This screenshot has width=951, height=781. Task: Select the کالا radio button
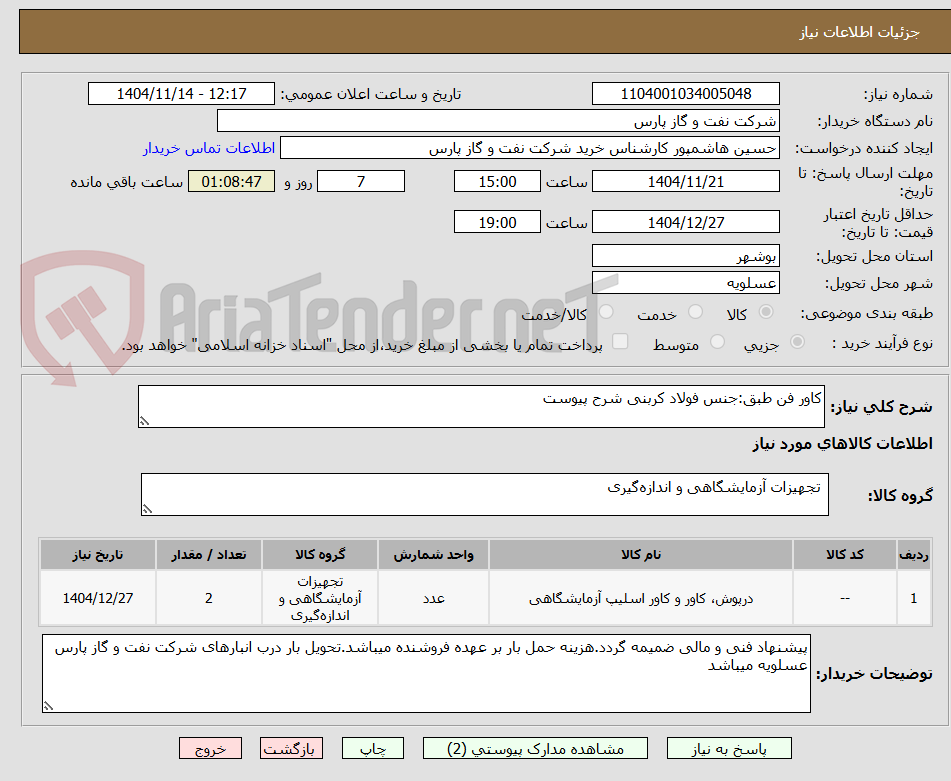766,312
